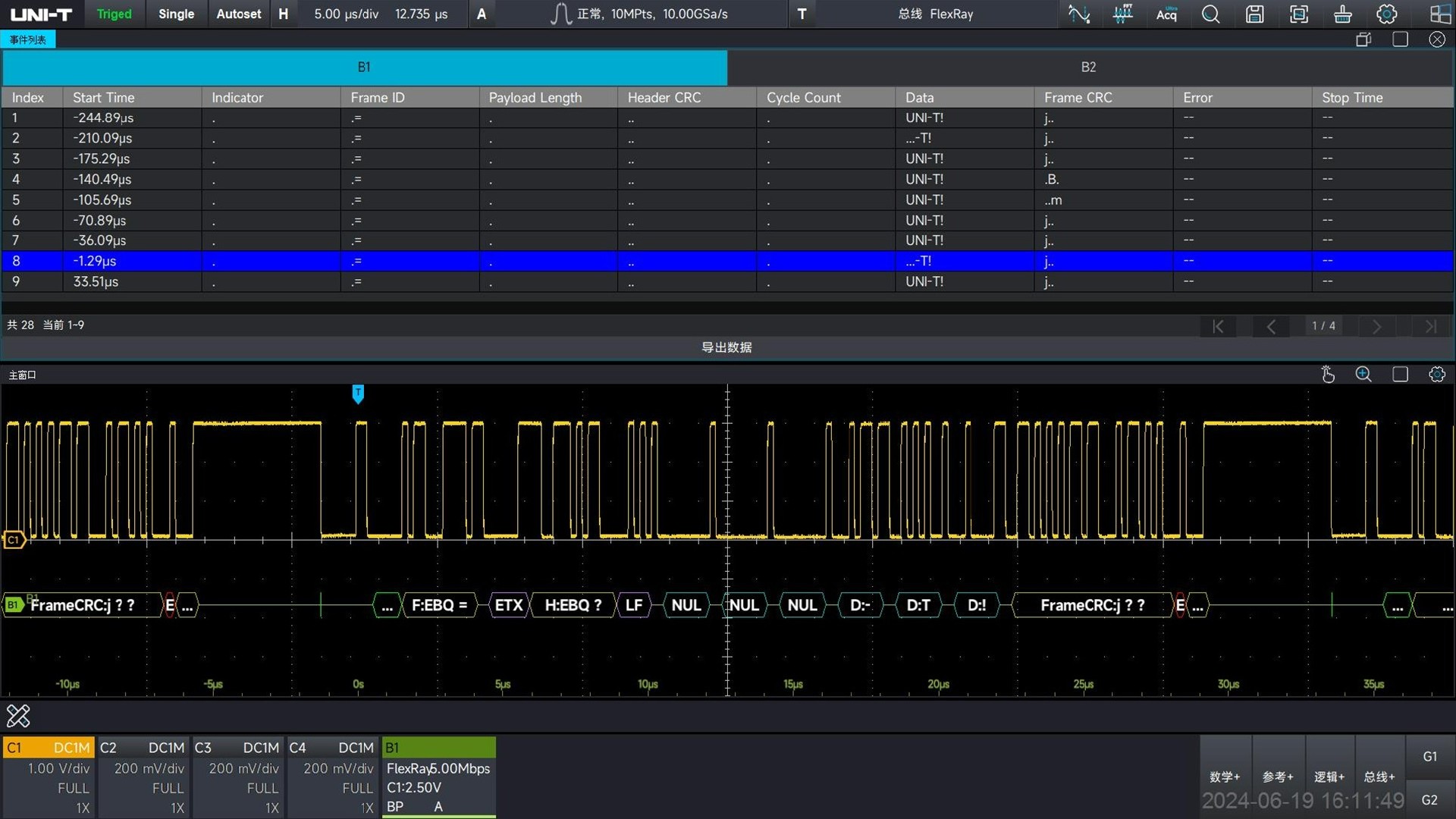This screenshot has height=819, width=1456.
Task: Click the floppy disk save icon
Action: (x=1254, y=14)
